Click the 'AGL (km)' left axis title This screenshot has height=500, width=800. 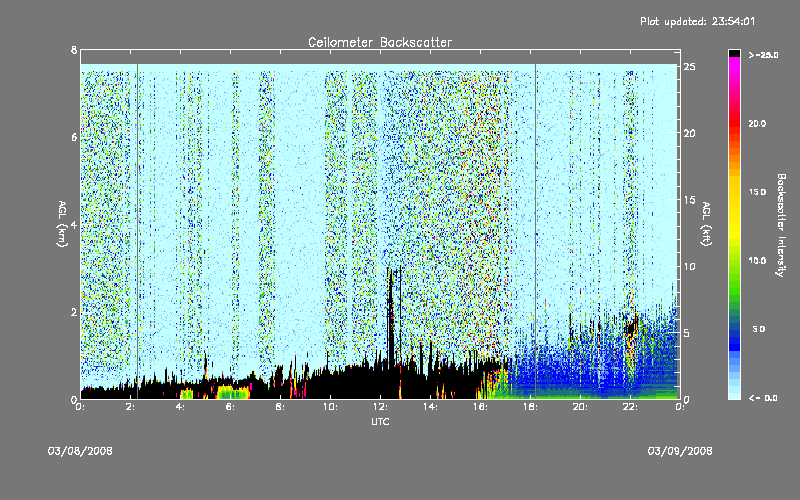click(x=62, y=224)
